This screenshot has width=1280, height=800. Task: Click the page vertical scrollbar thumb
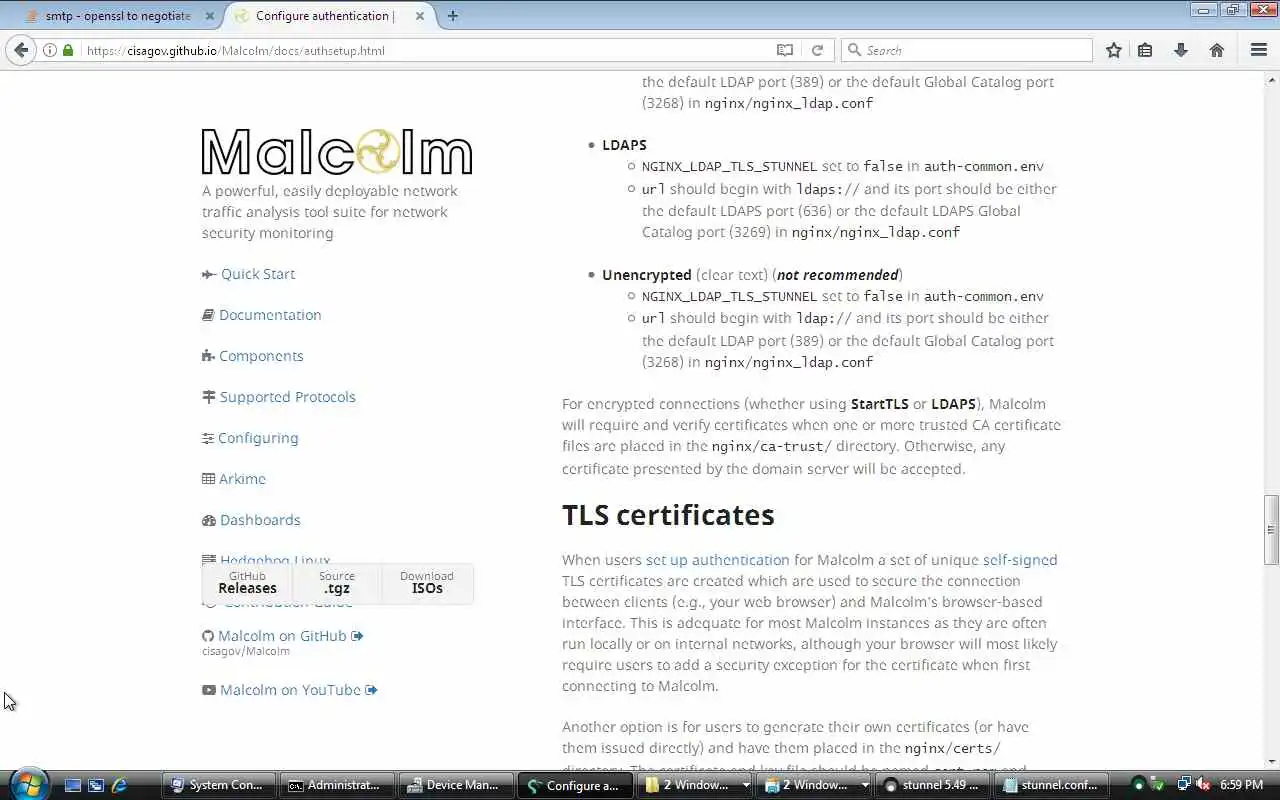[x=1271, y=530]
